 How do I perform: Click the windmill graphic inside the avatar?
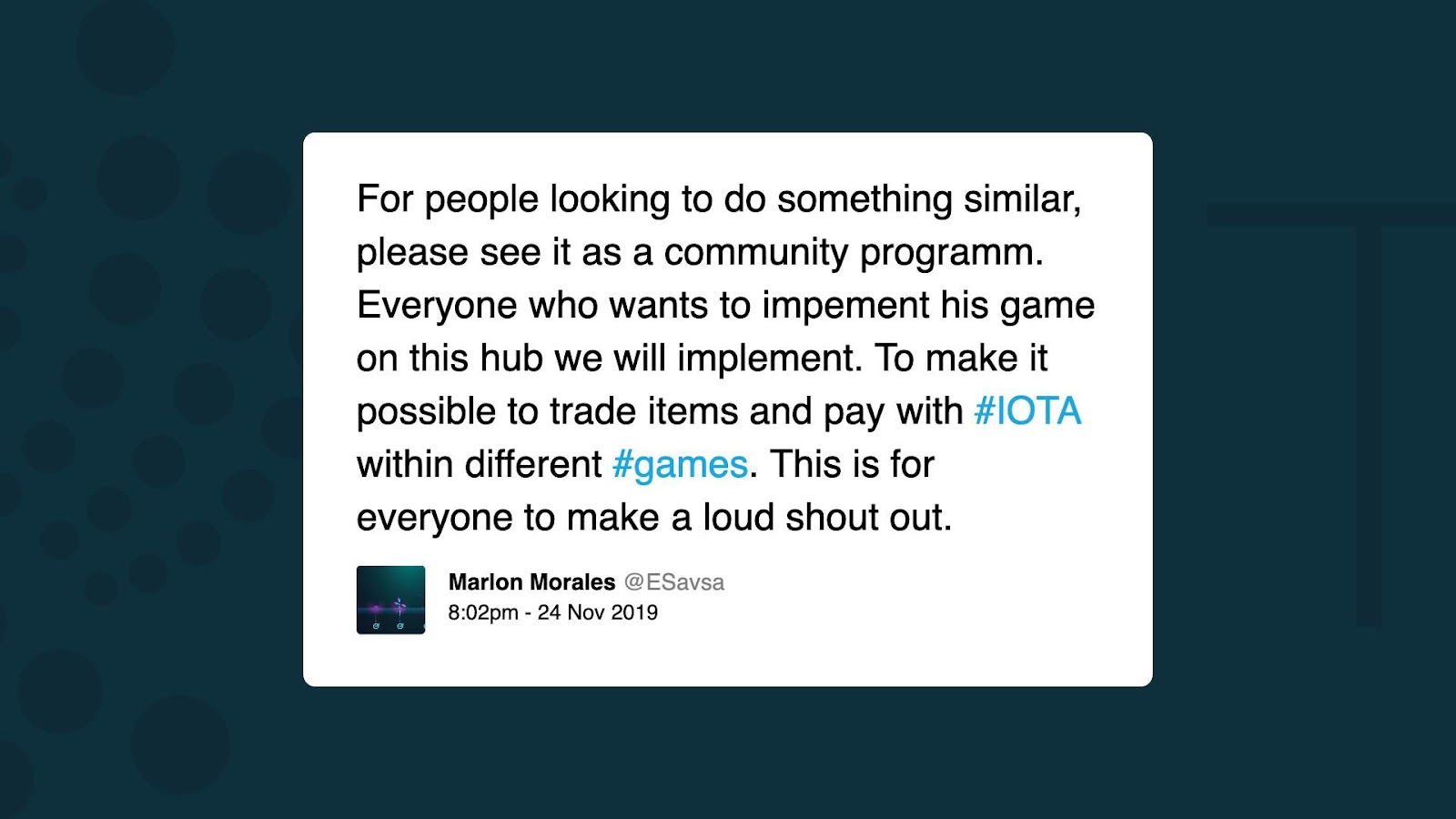tap(399, 610)
